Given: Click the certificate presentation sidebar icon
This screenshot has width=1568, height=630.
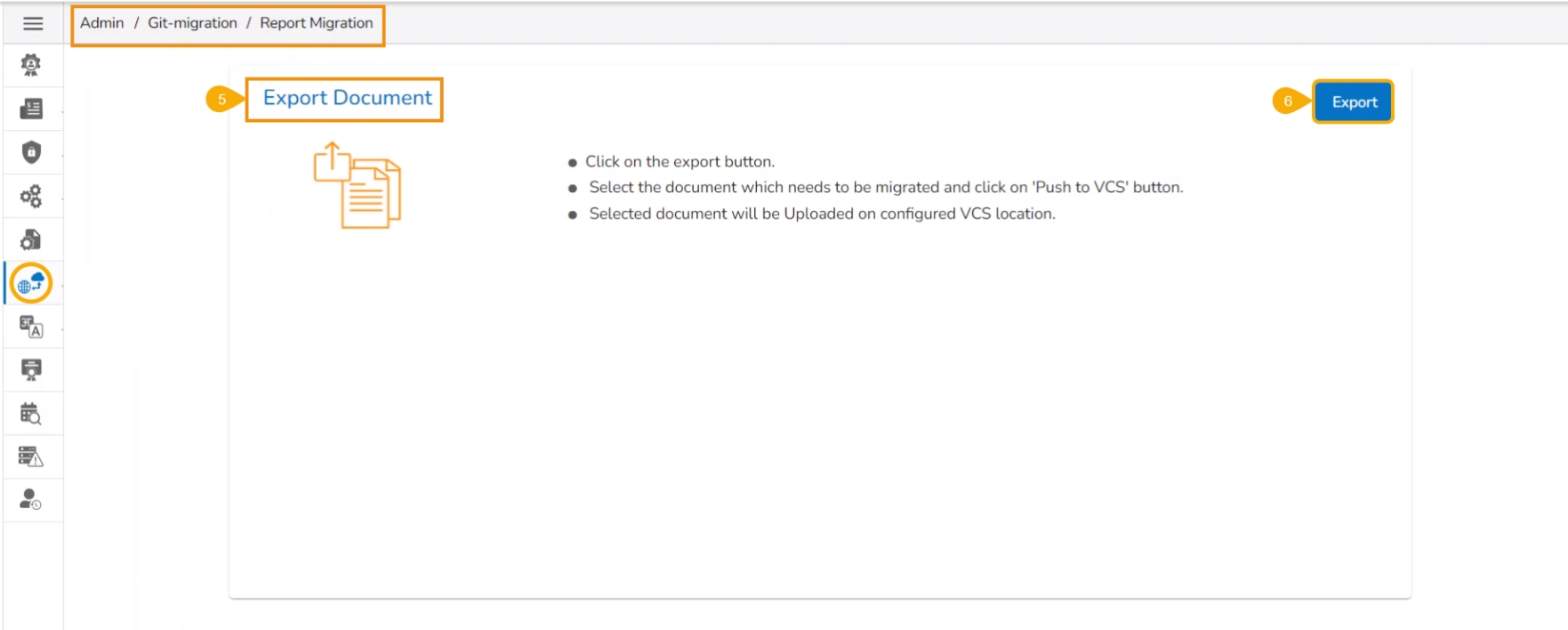Looking at the screenshot, I should [x=31, y=370].
